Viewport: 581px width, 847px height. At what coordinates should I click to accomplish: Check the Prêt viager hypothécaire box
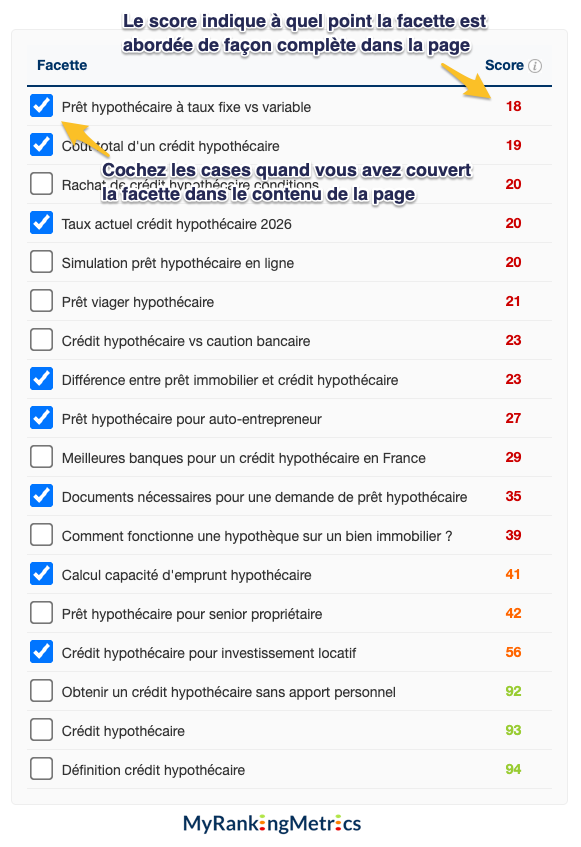(42, 301)
